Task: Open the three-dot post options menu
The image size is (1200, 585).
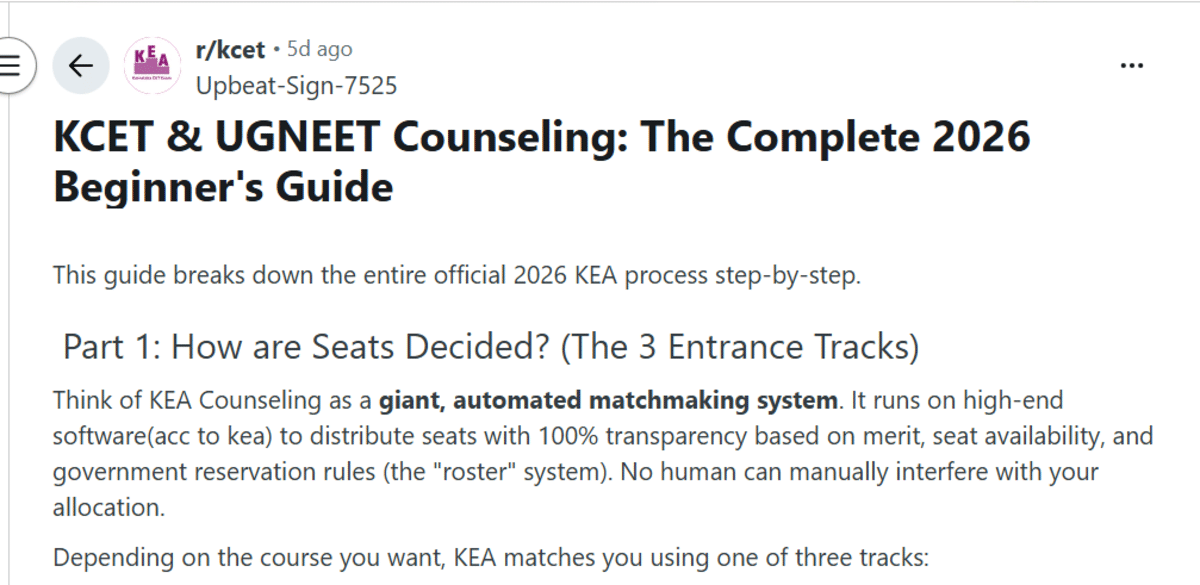Action: pyautogui.click(x=1132, y=66)
